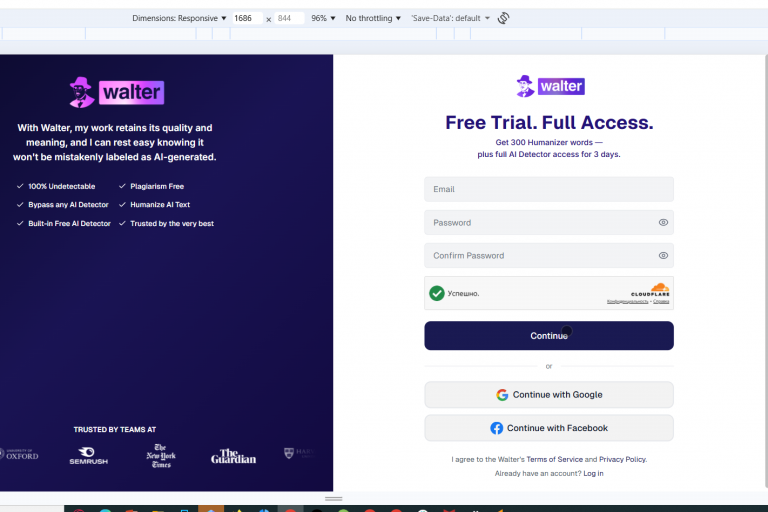Click the viewport height field showing 844

coord(288,18)
